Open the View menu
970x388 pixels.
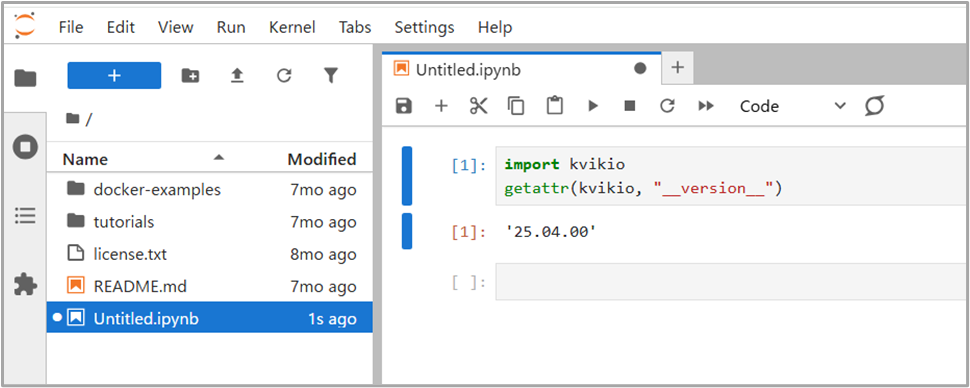click(176, 27)
